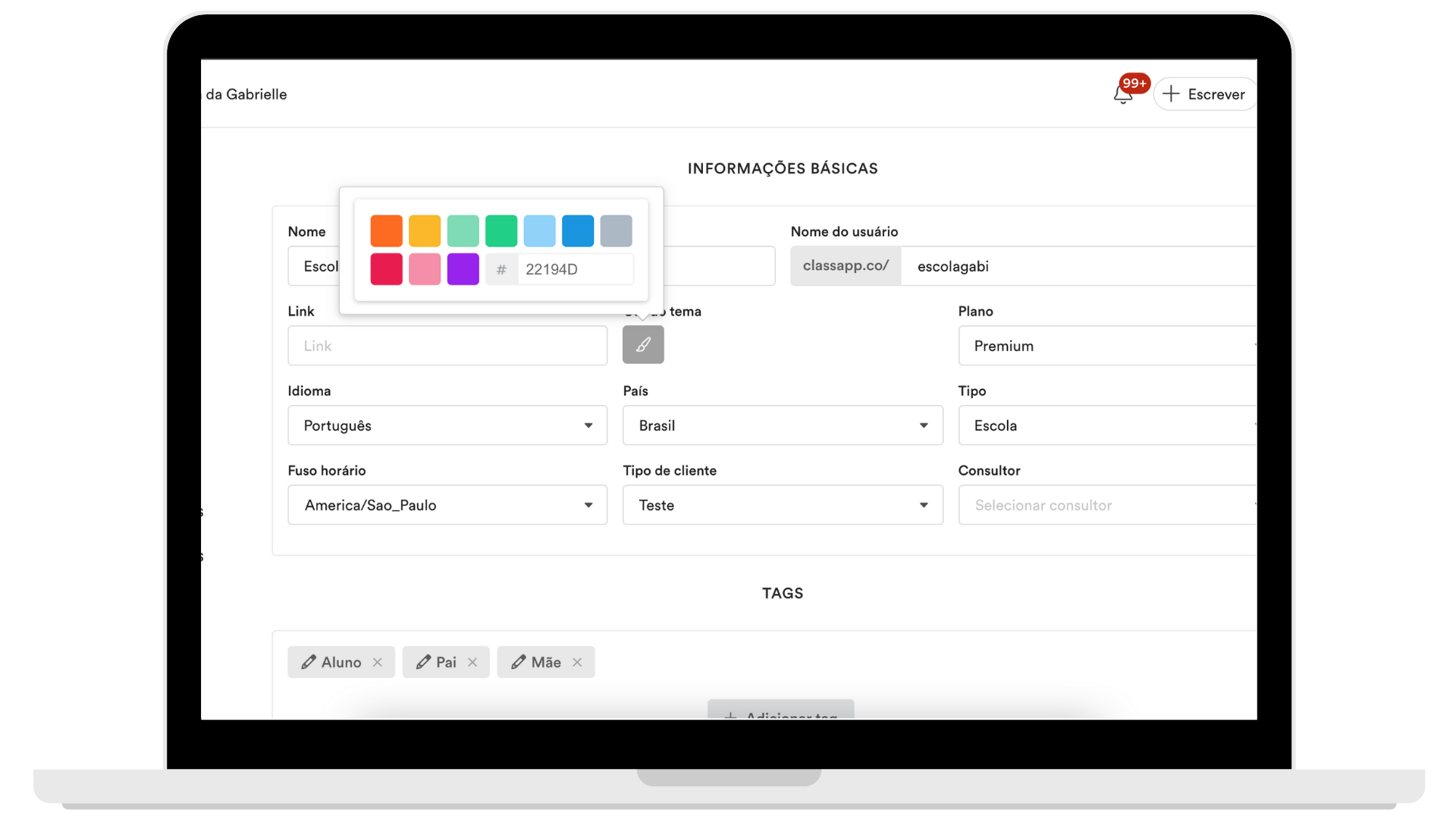Click the hash symbol beside color code
1456x819 pixels.
[501, 269]
